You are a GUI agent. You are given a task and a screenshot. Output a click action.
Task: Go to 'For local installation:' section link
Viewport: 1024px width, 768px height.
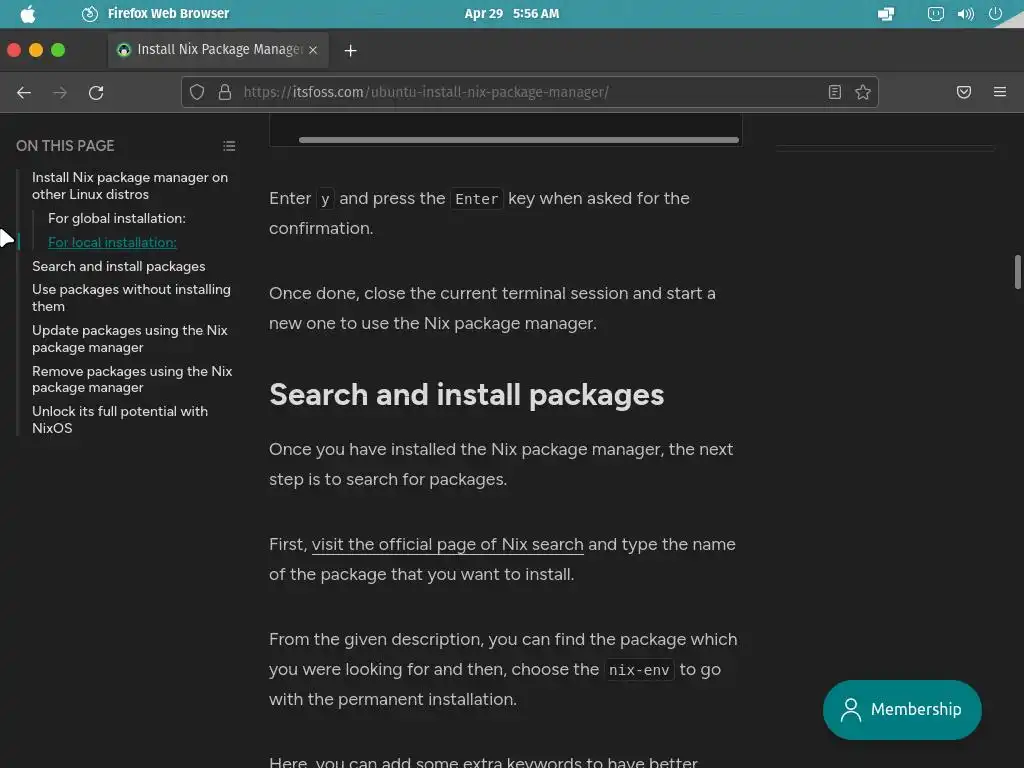[112, 242]
